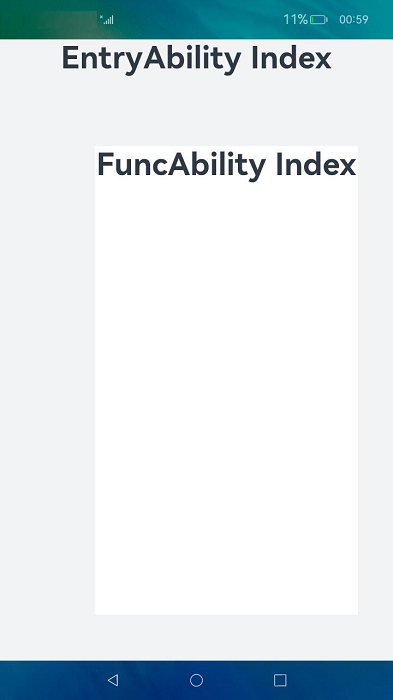This screenshot has width=393, height=700.
Task: Tap the circular home navigation icon
Action: (196, 680)
